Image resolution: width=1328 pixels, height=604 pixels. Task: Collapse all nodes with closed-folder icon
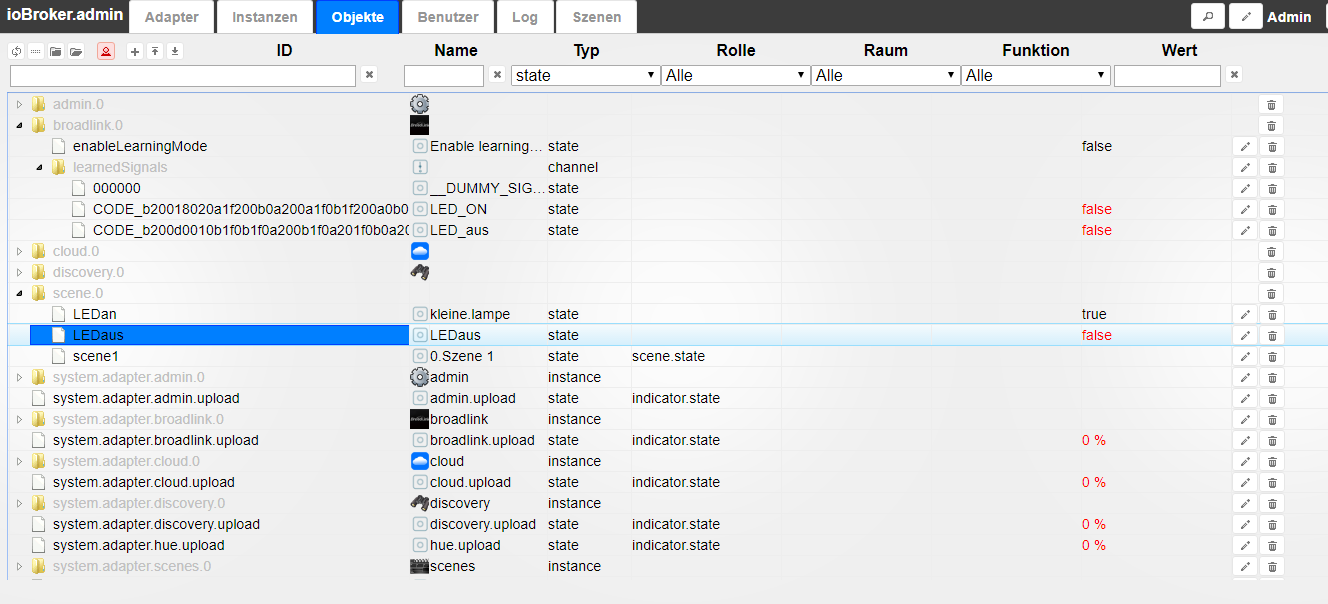(x=56, y=51)
